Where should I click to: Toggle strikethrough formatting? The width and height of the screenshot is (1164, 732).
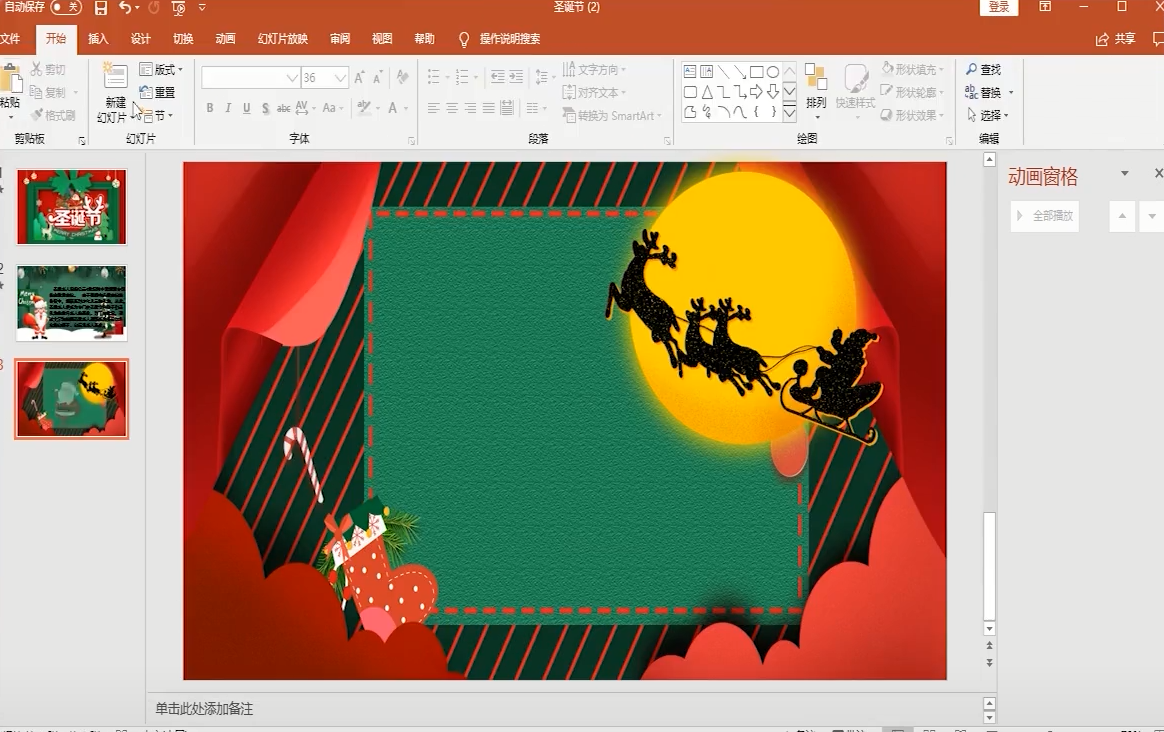(284, 108)
